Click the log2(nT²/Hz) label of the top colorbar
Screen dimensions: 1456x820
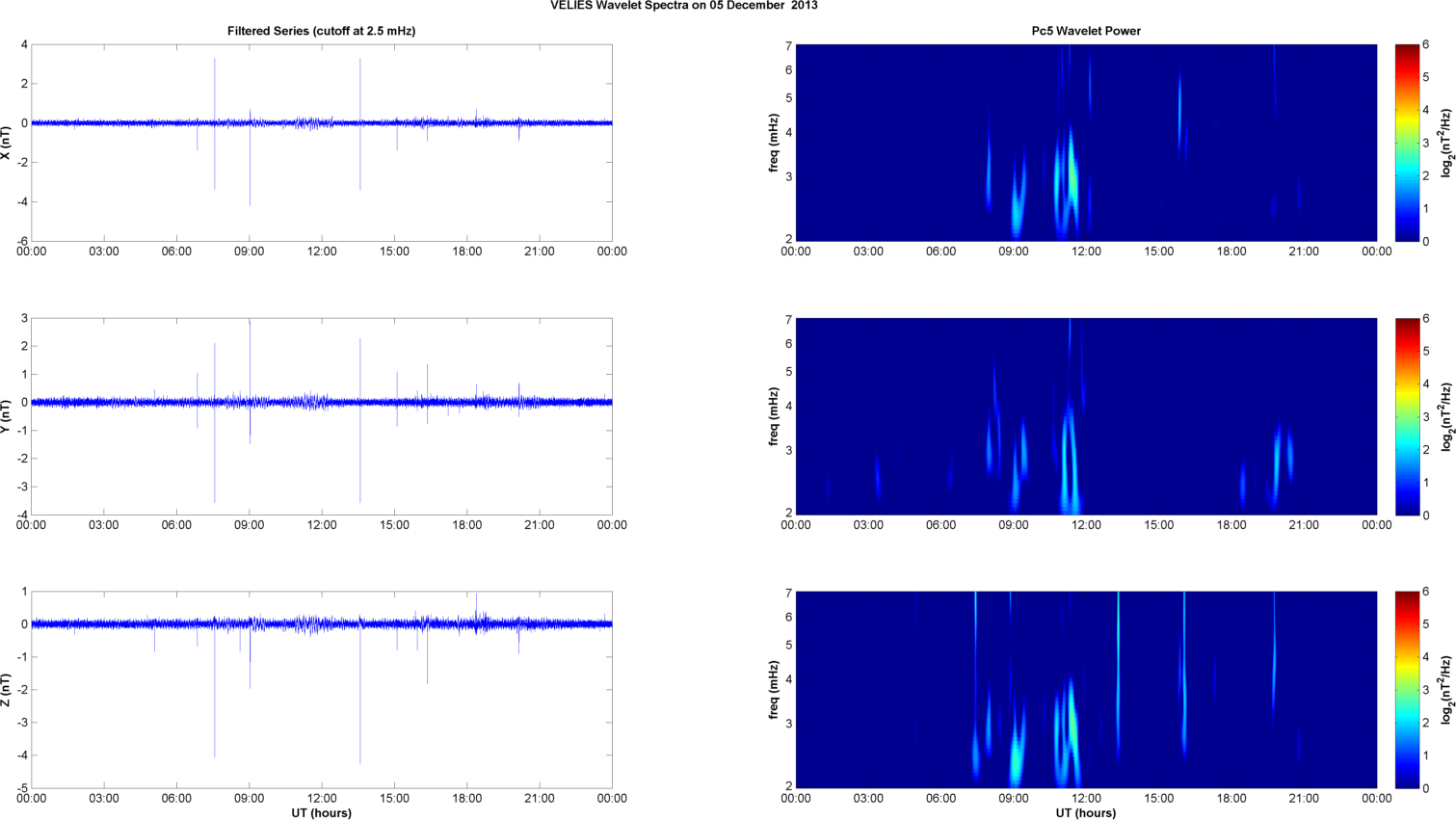[x=1445, y=143]
